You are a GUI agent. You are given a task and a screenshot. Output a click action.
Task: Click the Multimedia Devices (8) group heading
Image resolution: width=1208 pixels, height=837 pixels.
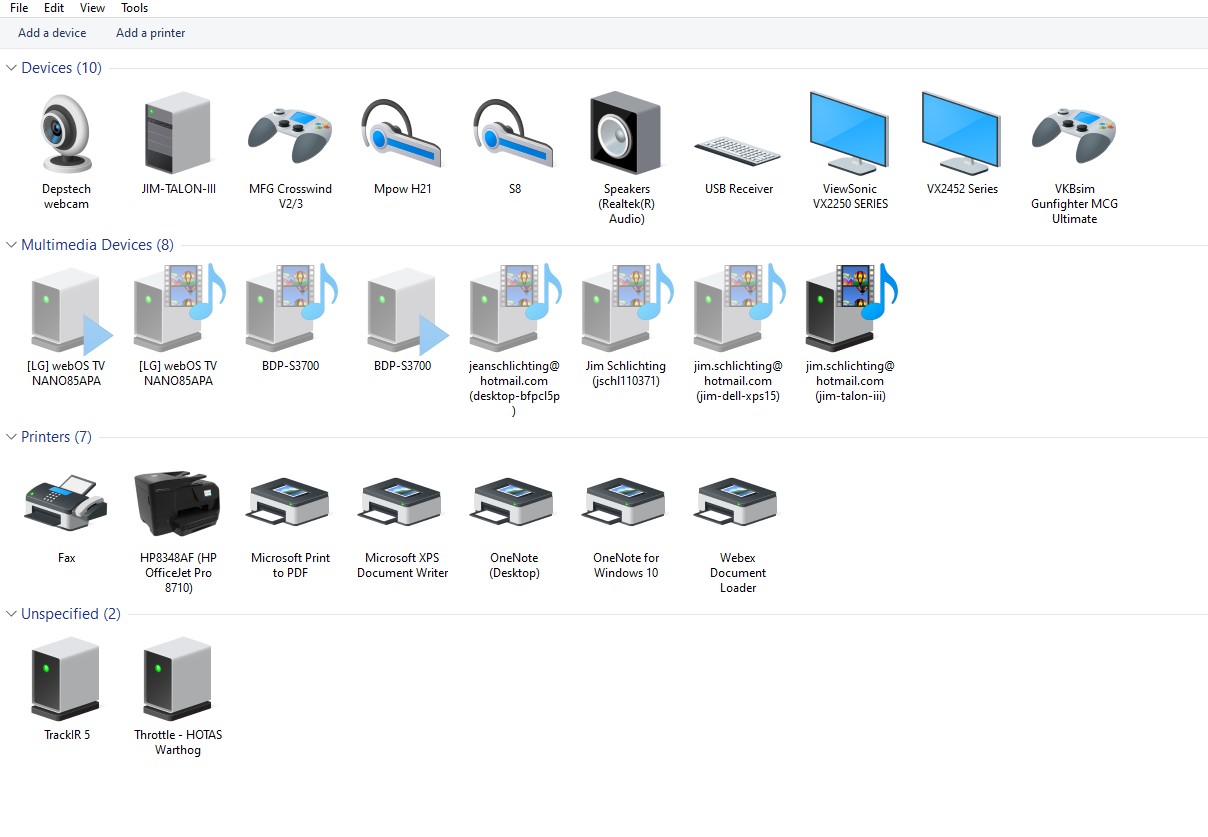(97, 245)
